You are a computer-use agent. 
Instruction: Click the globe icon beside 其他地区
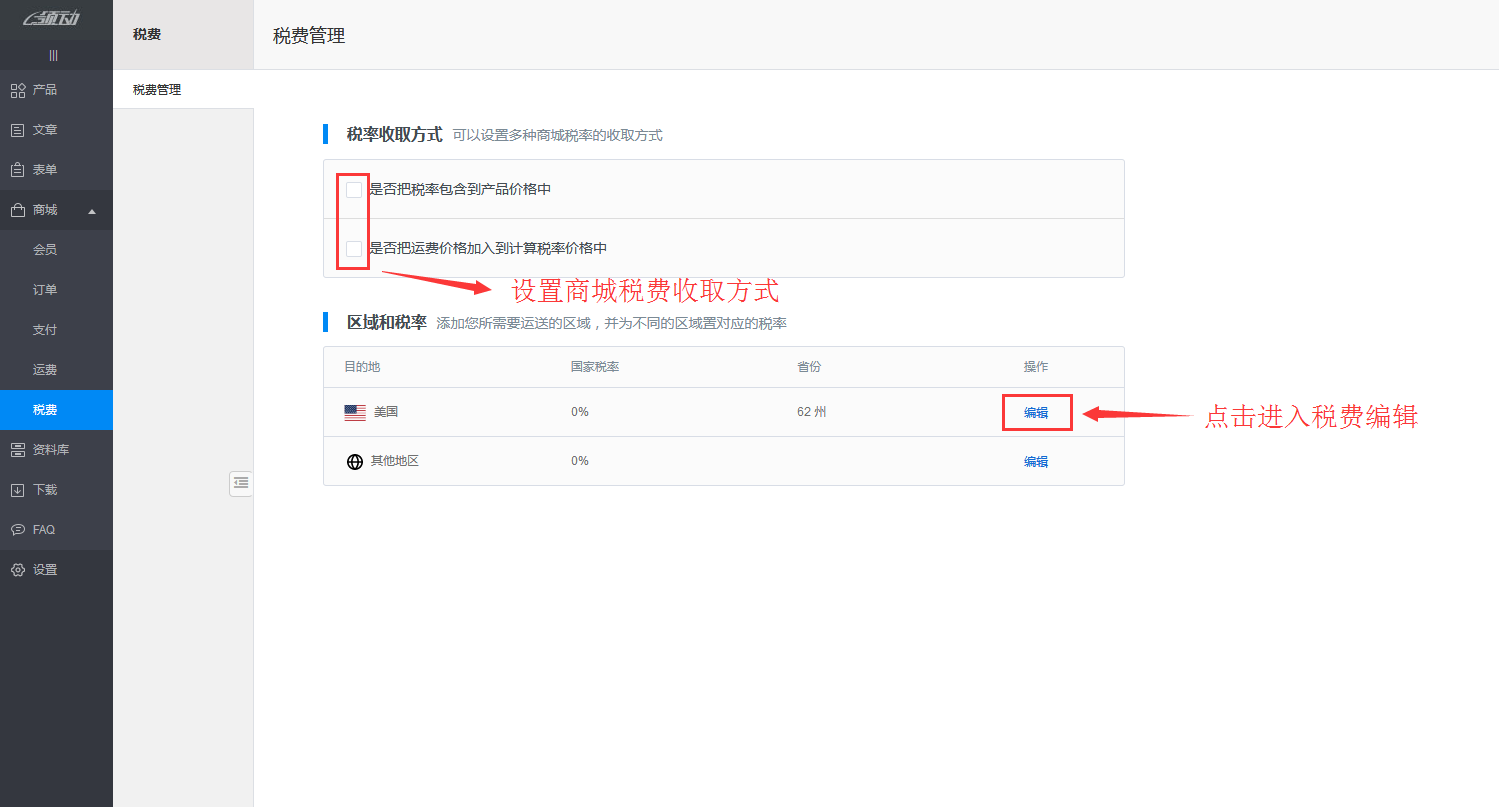354,461
